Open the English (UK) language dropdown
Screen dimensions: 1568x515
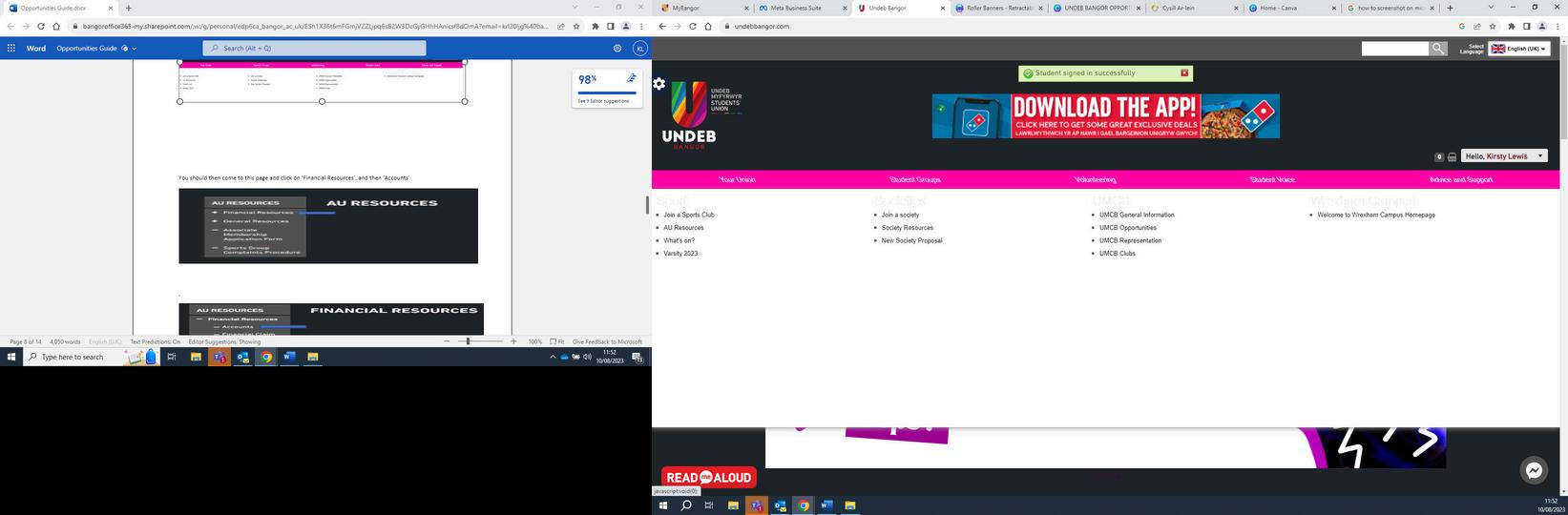tap(1519, 49)
